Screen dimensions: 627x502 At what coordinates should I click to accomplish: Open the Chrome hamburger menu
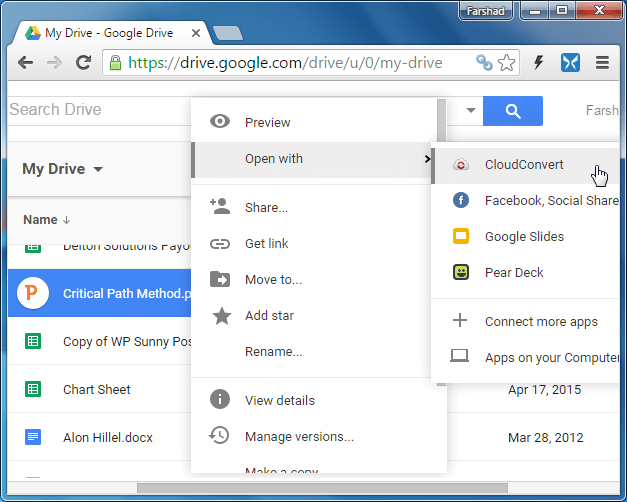602,63
